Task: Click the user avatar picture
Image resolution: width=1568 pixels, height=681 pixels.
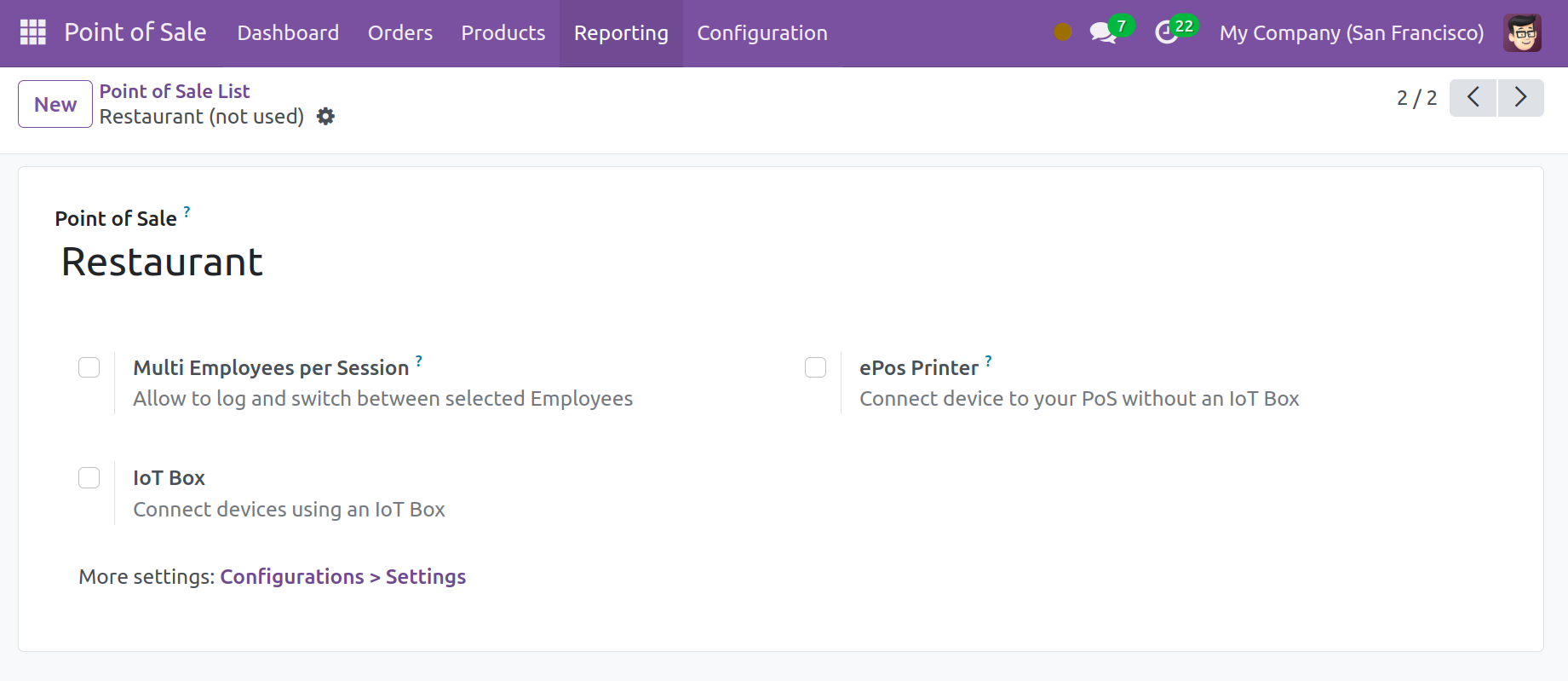Action: click(x=1522, y=33)
